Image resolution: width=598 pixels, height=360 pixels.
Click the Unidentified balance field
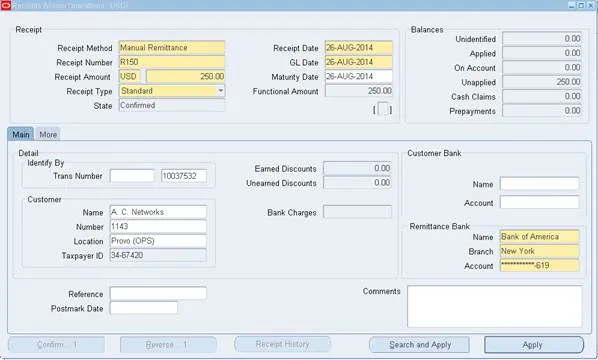click(542, 39)
